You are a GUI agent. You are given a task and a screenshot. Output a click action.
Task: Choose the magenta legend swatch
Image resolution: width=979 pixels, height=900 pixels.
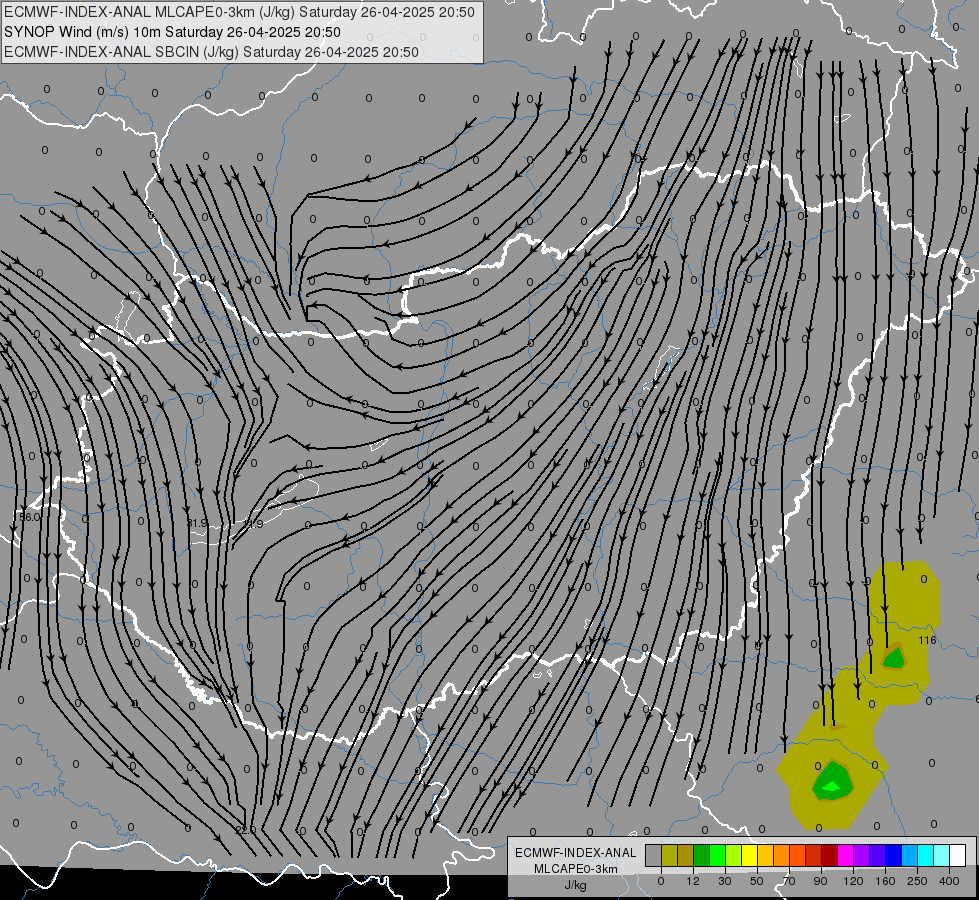(846, 855)
